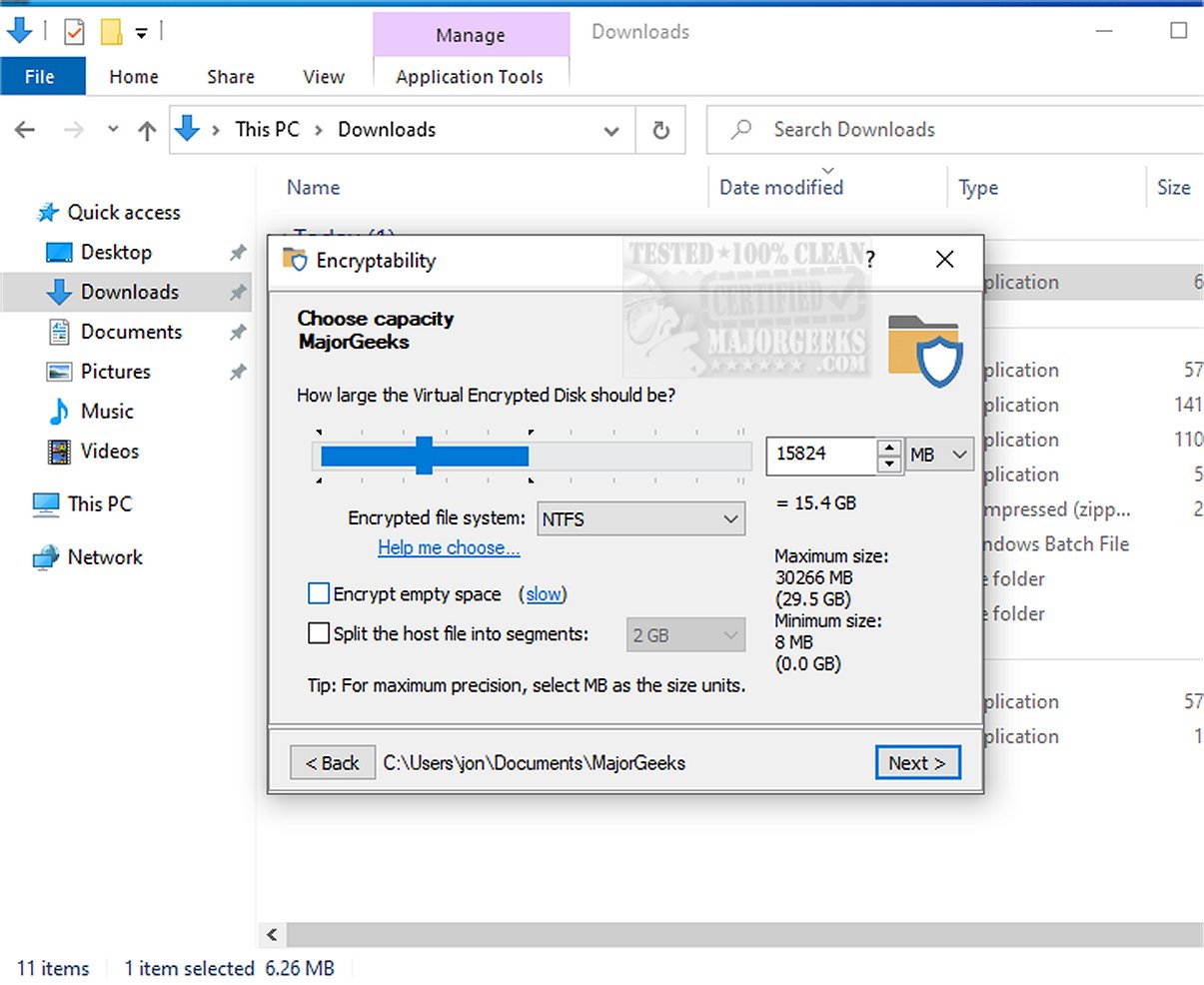Viewport: 1204px width, 985px height.
Task: Click the Quick access star icon
Action: point(47,213)
